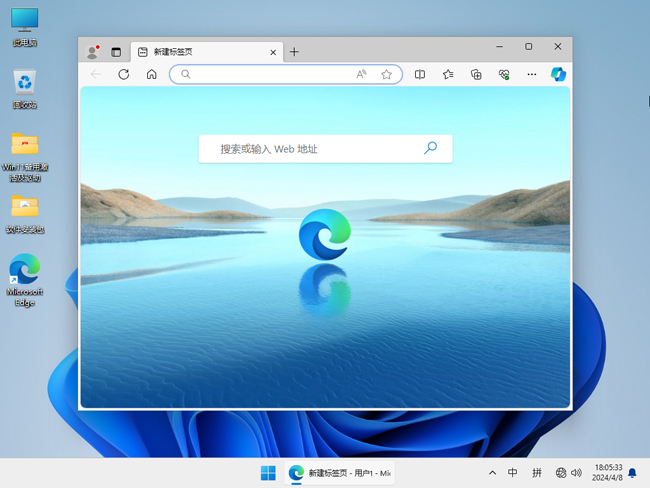Click the blue search magnifier button
Viewport: 650px width, 488px height.
pos(430,148)
